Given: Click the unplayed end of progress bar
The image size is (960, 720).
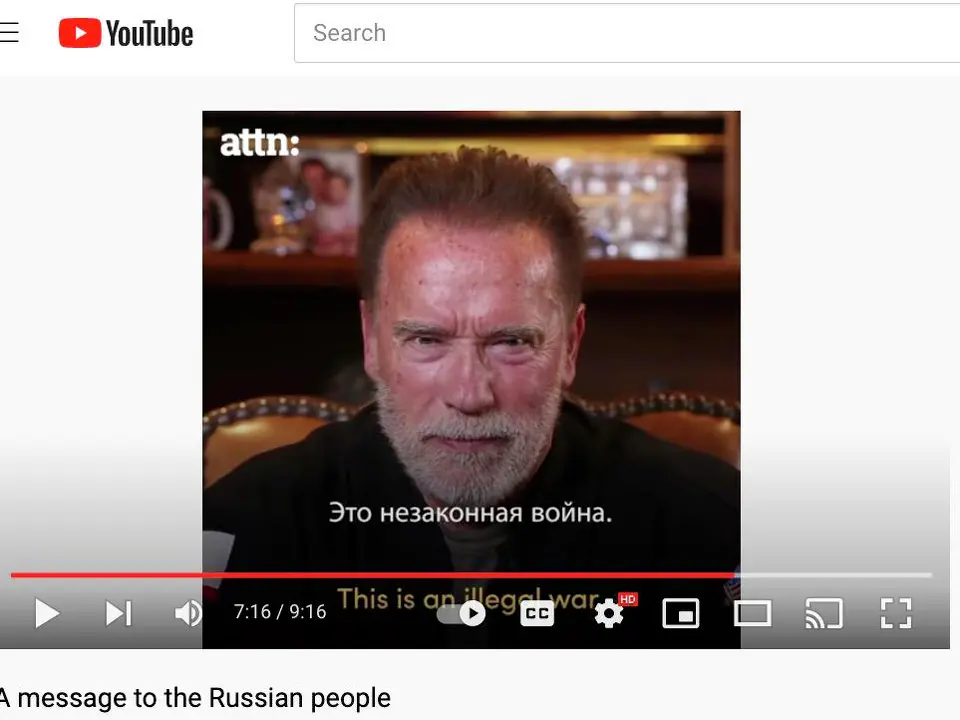Looking at the screenshot, I should [x=834, y=575].
